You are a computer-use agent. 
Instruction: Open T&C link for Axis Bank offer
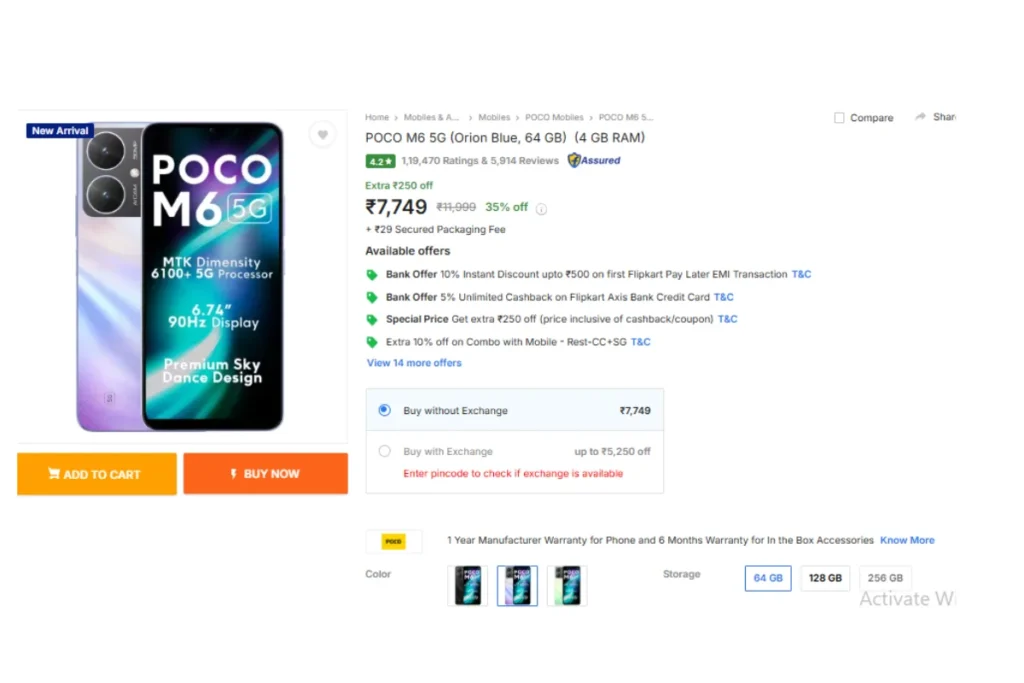[x=723, y=297]
